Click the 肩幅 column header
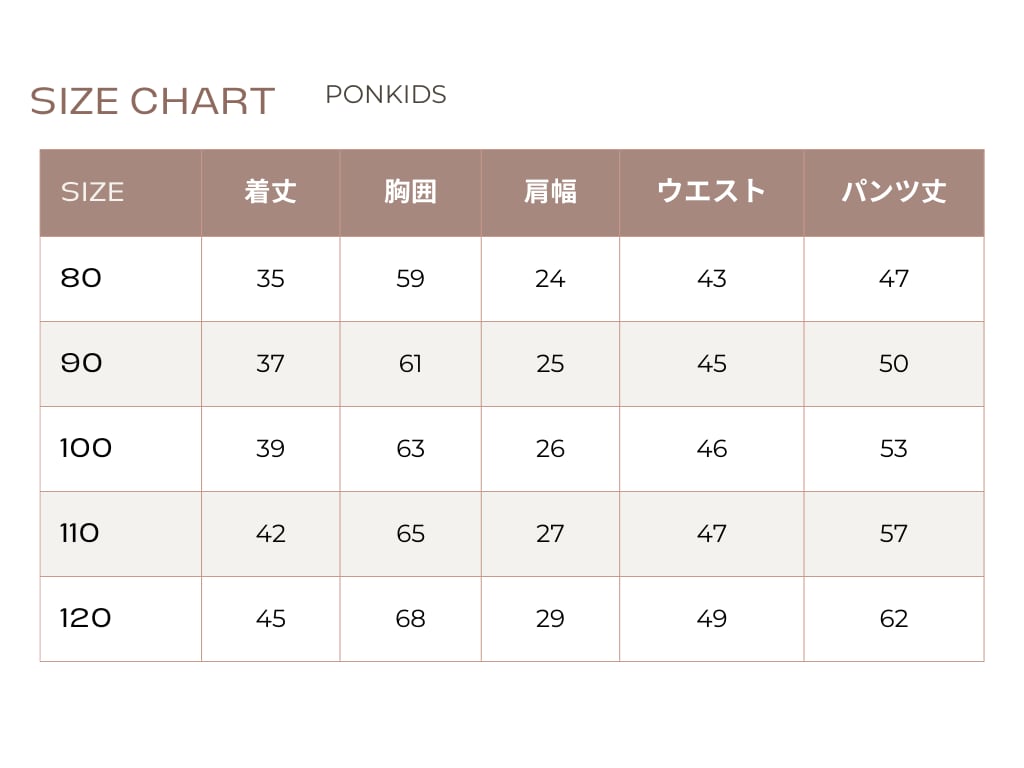This screenshot has width=1024, height=768. coord(550,192)
